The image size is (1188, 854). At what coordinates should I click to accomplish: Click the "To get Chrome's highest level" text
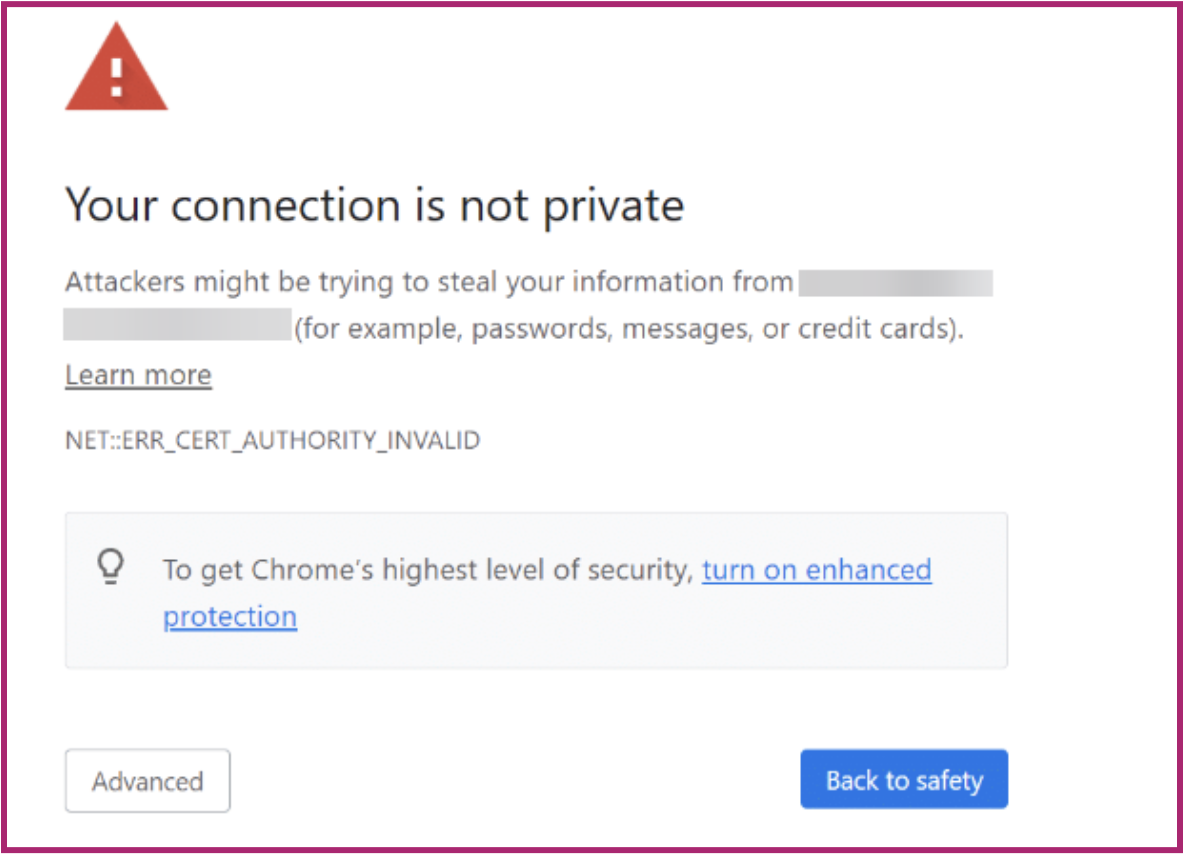click(428, 570)
